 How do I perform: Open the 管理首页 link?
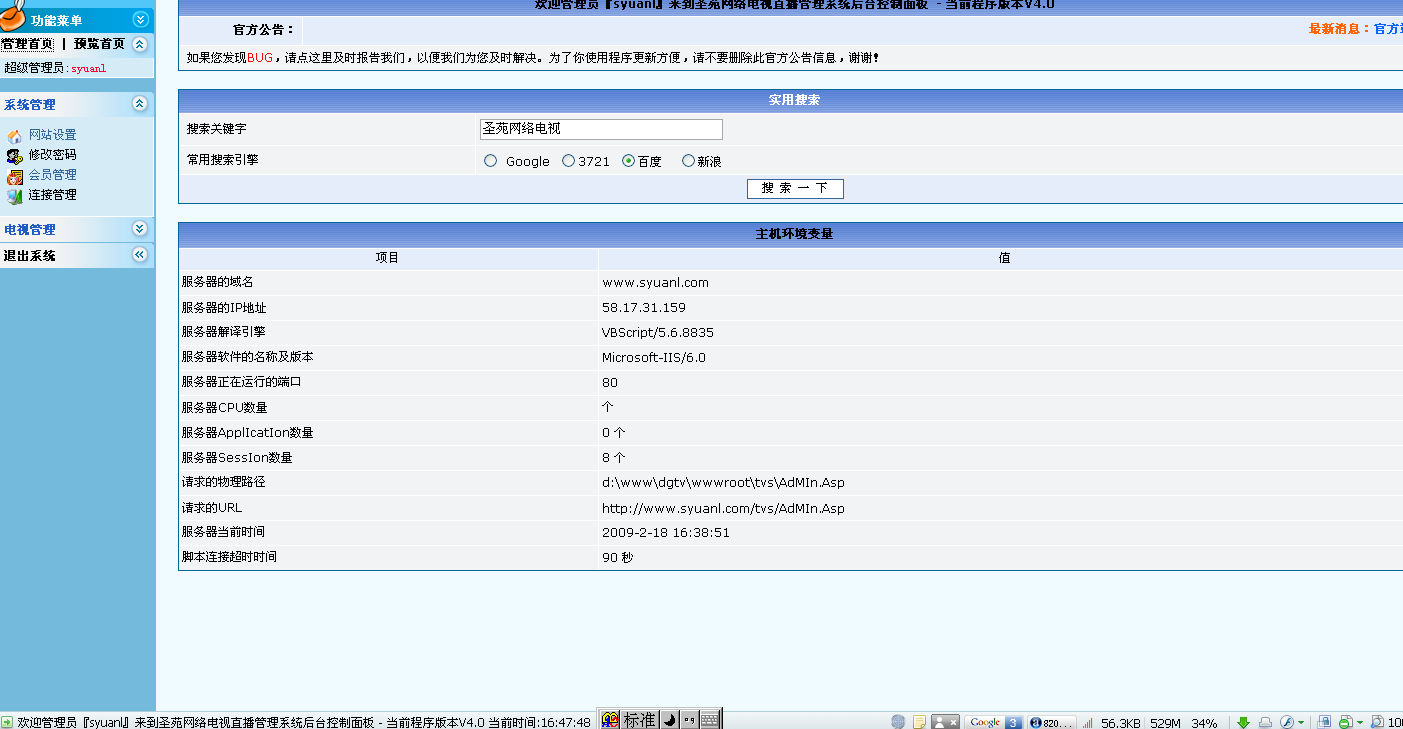(27, 44)
